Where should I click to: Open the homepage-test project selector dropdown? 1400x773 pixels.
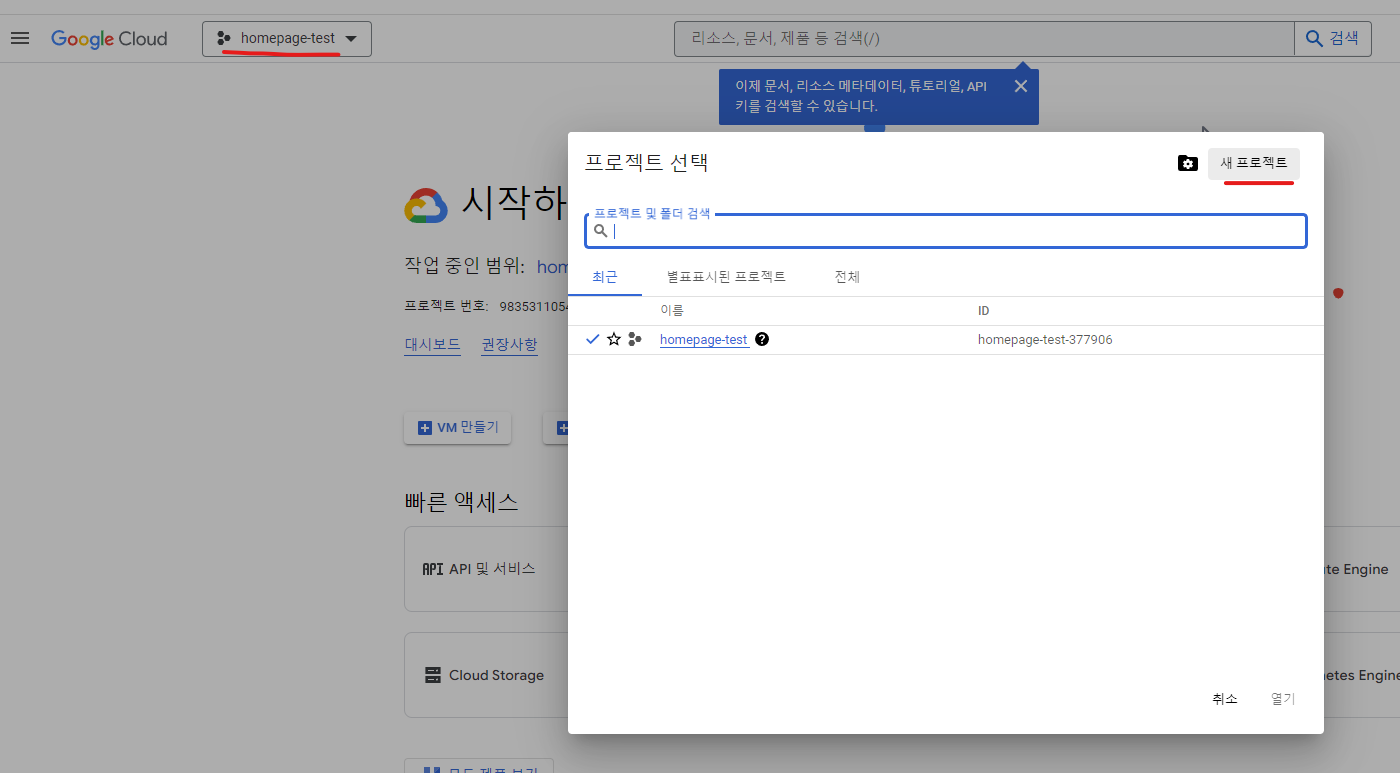tap(287, 39)
